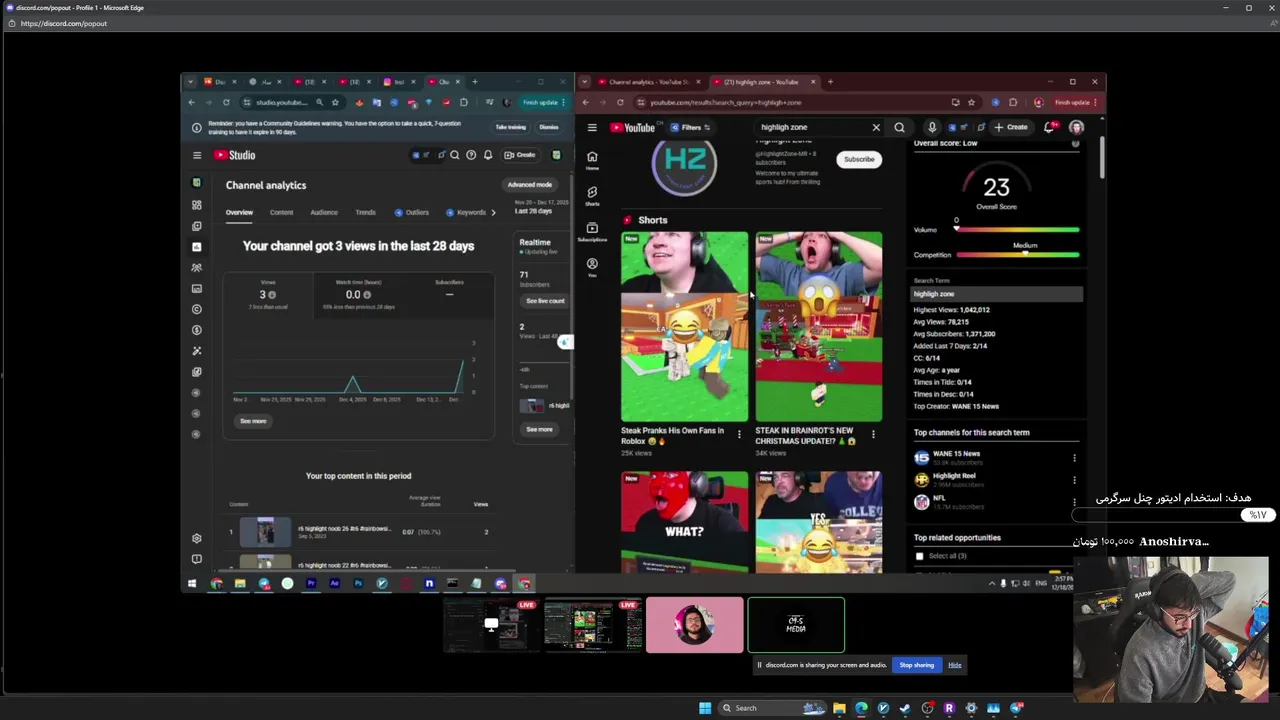Image resolution: width=1280 pixels, height=720 pixels.
Task: Open search in YouTube Studio header
Action: click(x=455, y=155)
